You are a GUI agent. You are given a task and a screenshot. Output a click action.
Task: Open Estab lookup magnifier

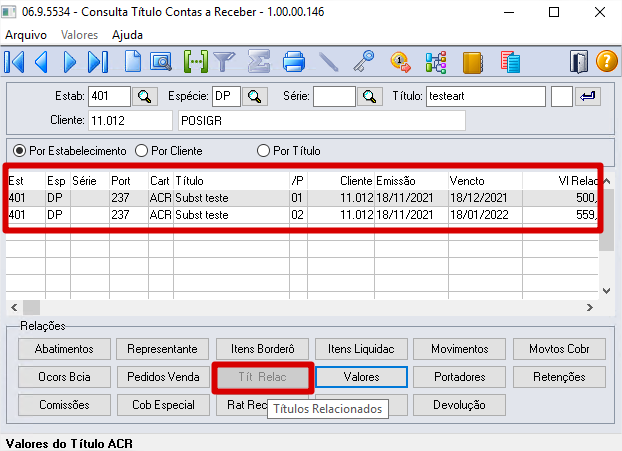pos(144,96)
